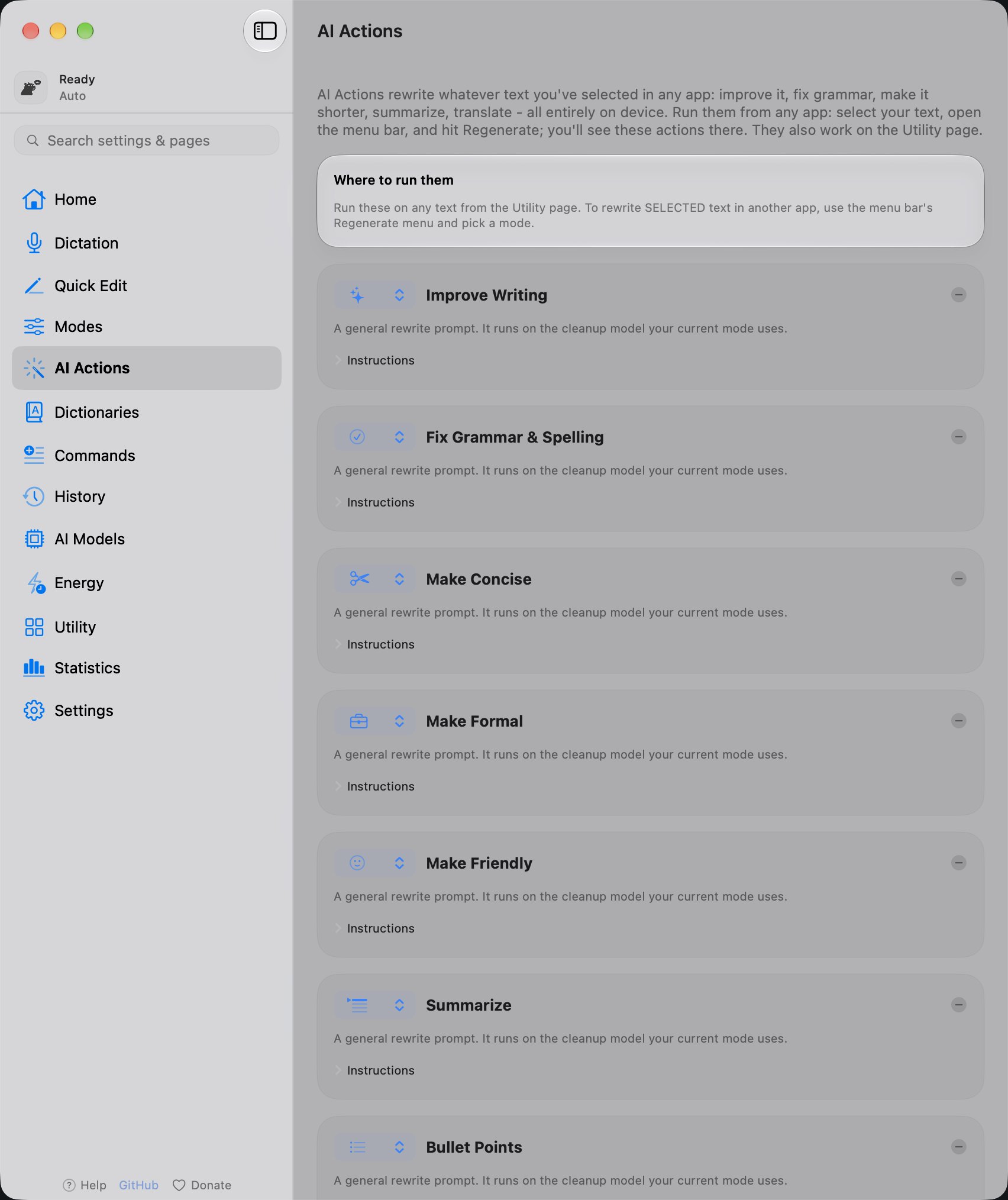Expand Instructions under Make Concise
The width and height of the screenshot is (1008, 1200).
[374, 644]
